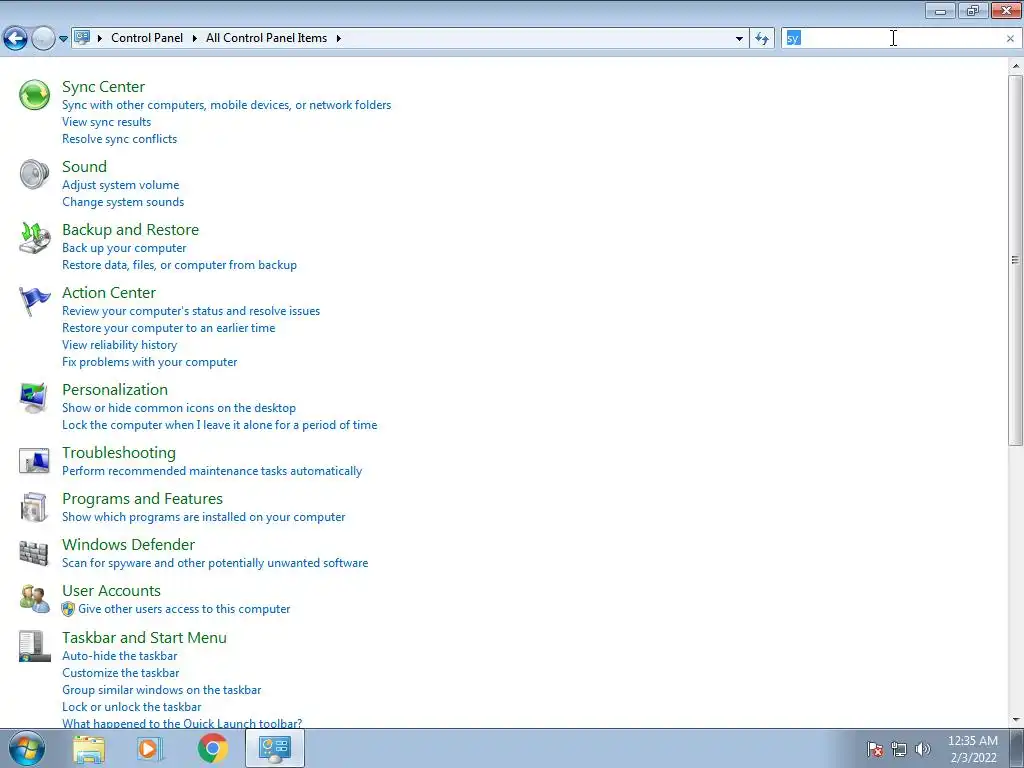The height and width of the screenshot is (768, 1024).
Task: Expand the arrow after Control Panel breadcrumb
Action: point(195,38)
